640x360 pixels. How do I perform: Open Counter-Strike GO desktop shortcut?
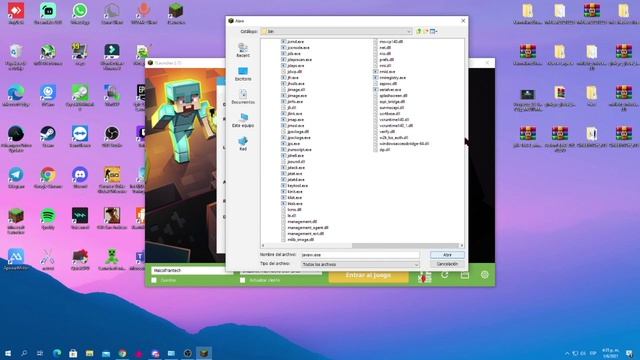(112, 180)
